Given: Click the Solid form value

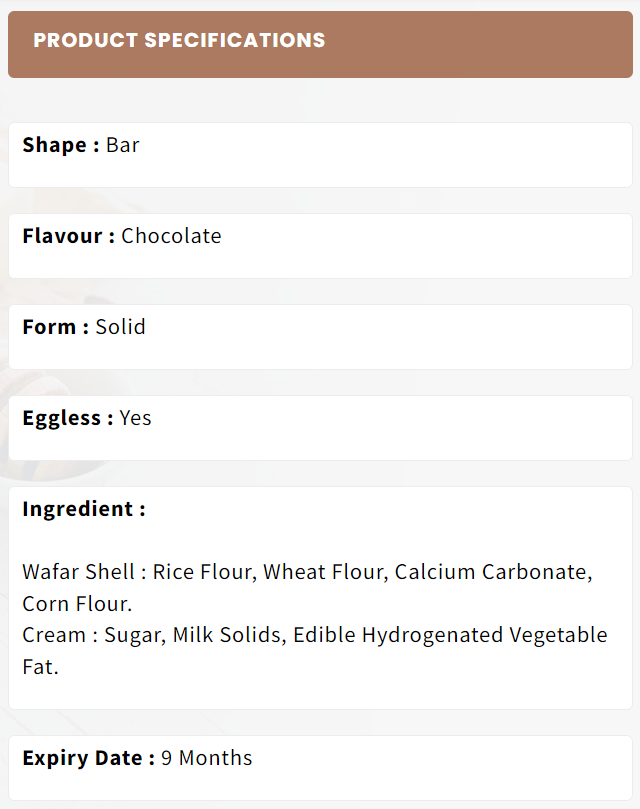Looking at the screenshot, I should point(121,327).
